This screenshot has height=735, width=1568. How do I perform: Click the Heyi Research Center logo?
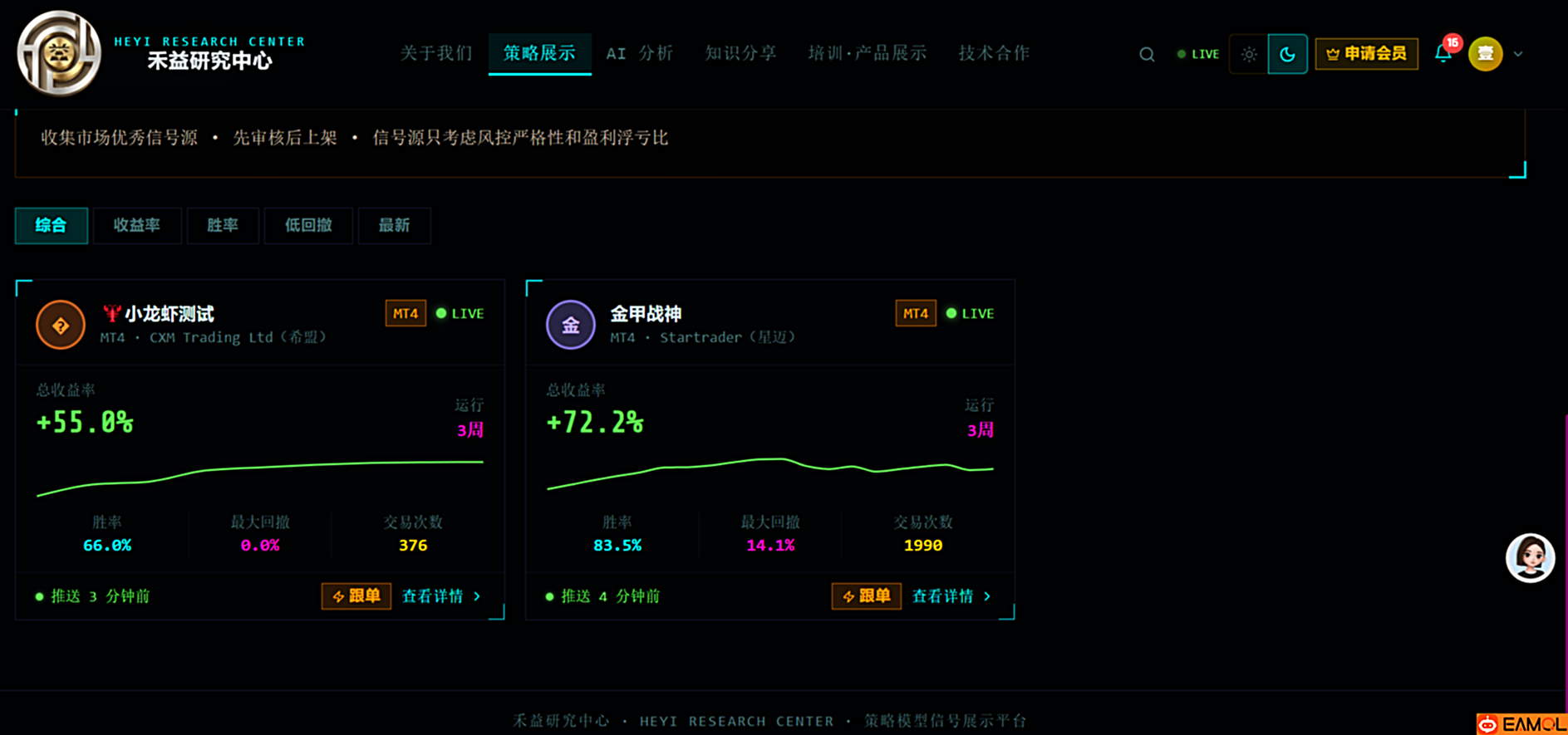pyautogui.click(x=59, y=53)
